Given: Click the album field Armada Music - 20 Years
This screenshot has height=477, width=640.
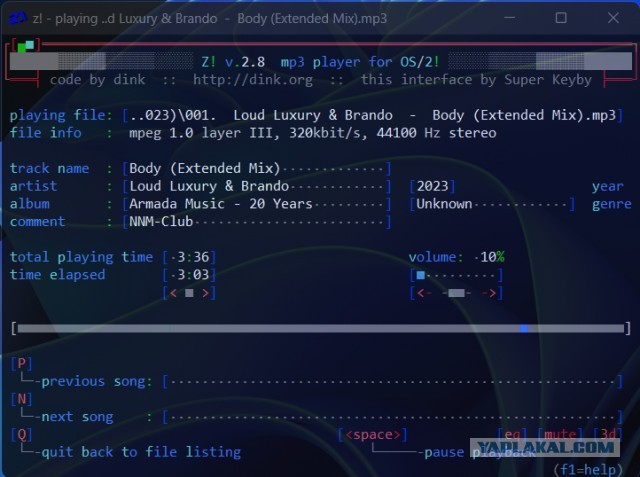Looking at the screenshot, I should [x=256, y=204].
